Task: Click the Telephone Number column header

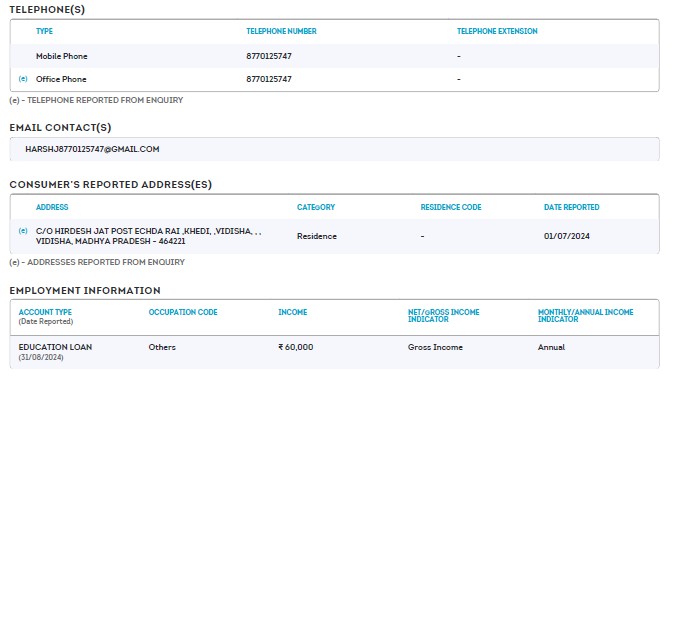Action: tap(281, 31)
